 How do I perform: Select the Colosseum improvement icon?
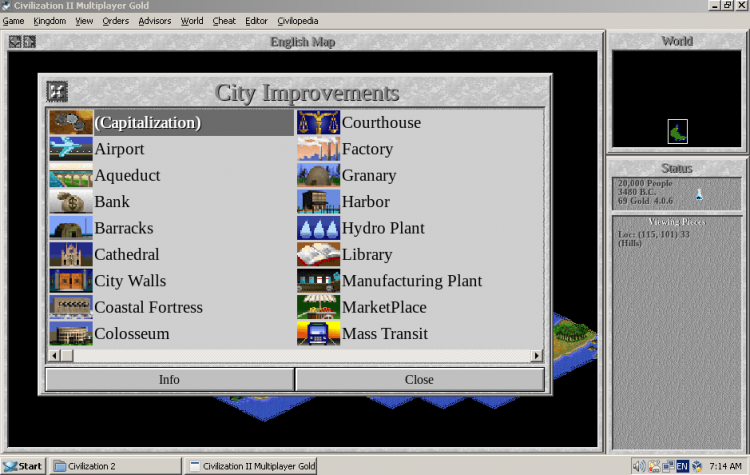tap(71, 333)
